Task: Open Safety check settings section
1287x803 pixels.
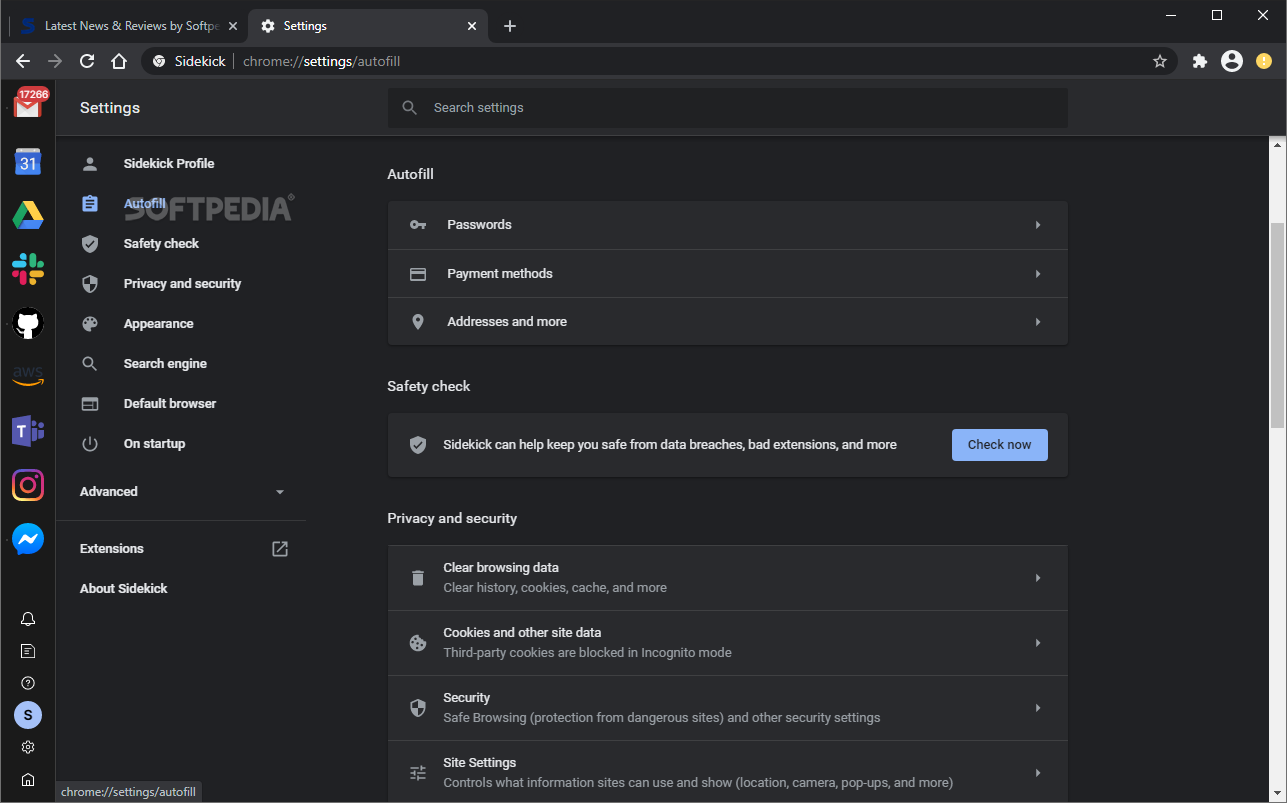Action: pyautogui.click(x=161, y=243)
